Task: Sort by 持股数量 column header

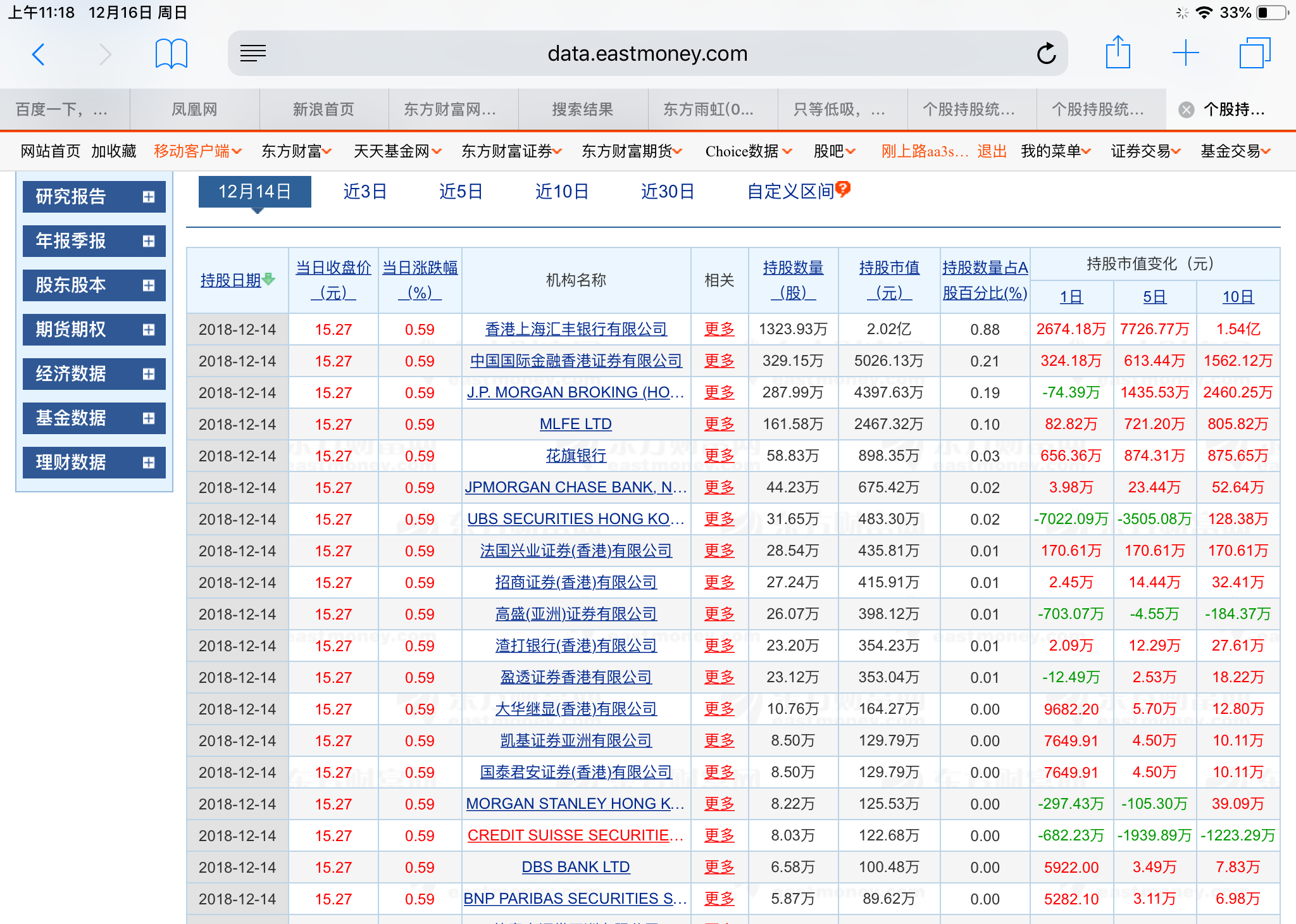Action: coord(793,280)
